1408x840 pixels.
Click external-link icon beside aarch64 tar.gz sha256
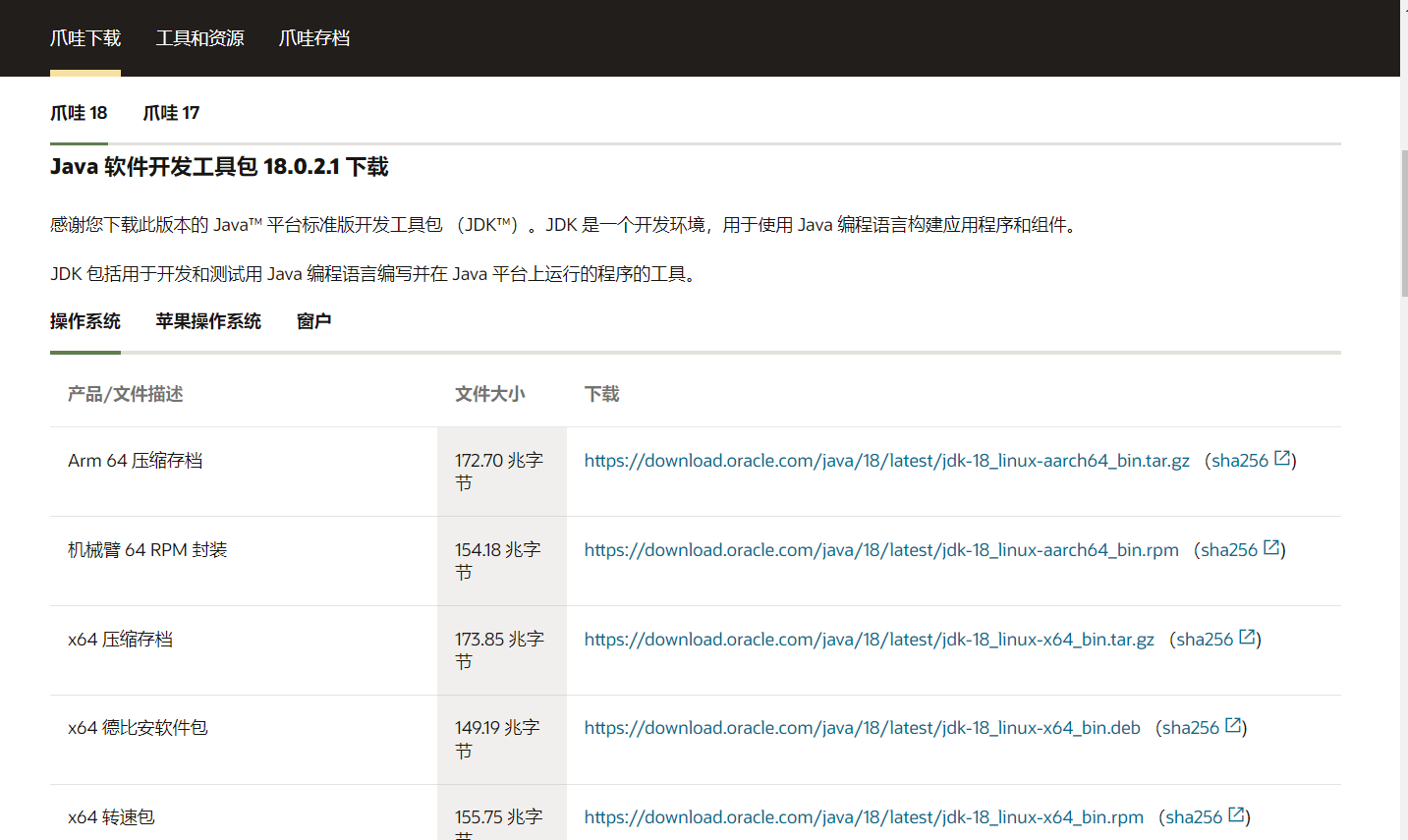pyautogui.click(x=1282, y=458)
